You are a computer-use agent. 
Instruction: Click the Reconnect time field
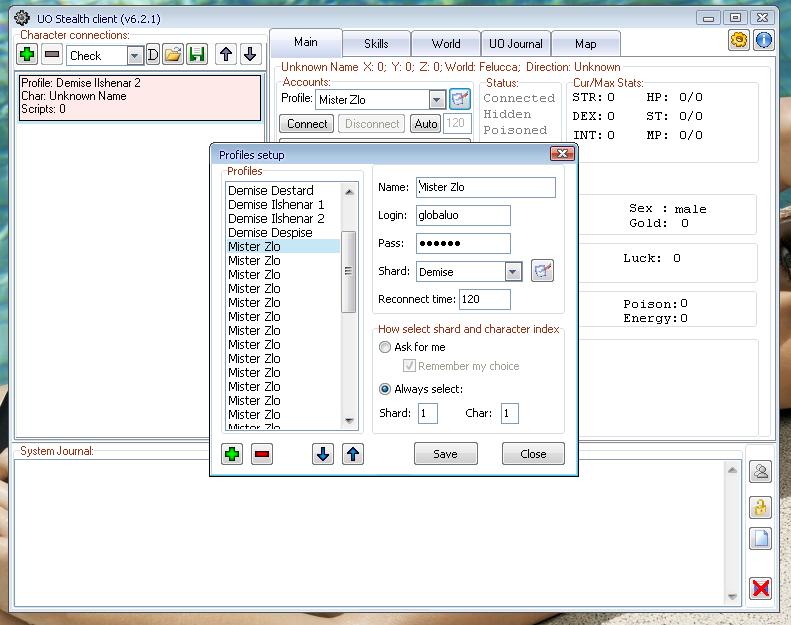click(x=485, y=299)
